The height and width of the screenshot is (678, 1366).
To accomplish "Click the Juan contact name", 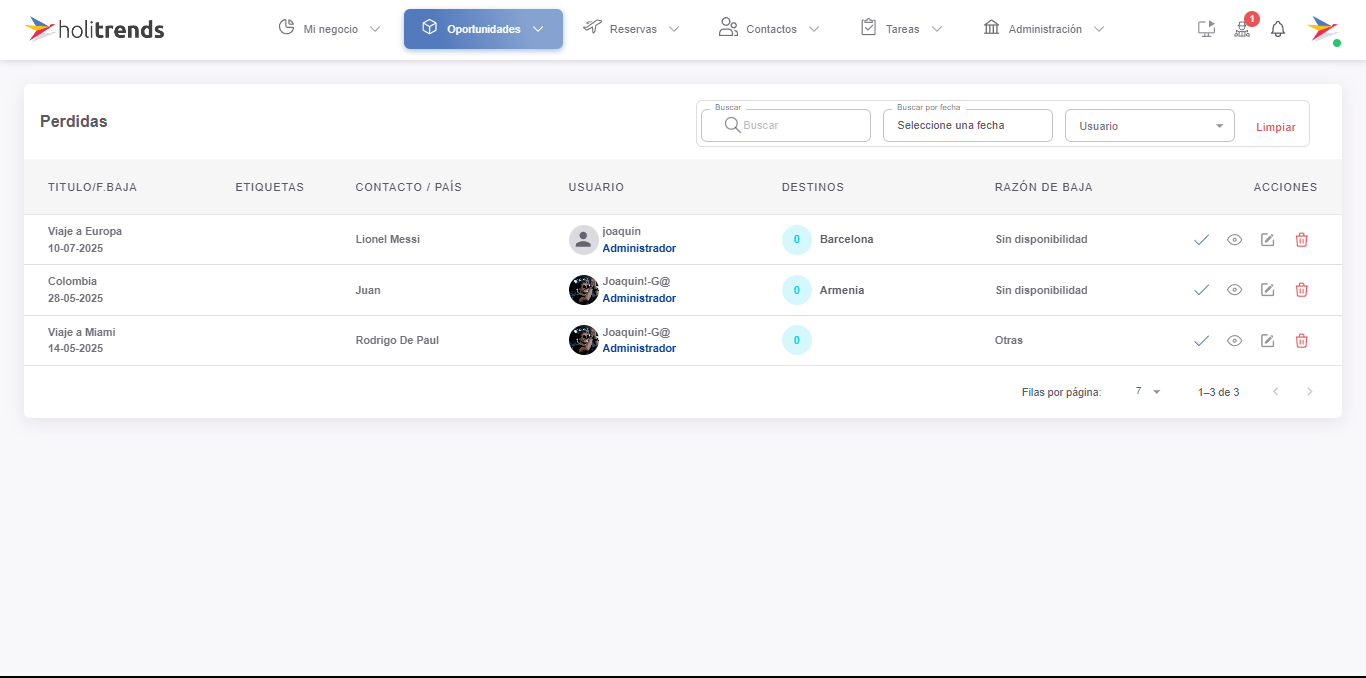I will click(x=368, y=290).
